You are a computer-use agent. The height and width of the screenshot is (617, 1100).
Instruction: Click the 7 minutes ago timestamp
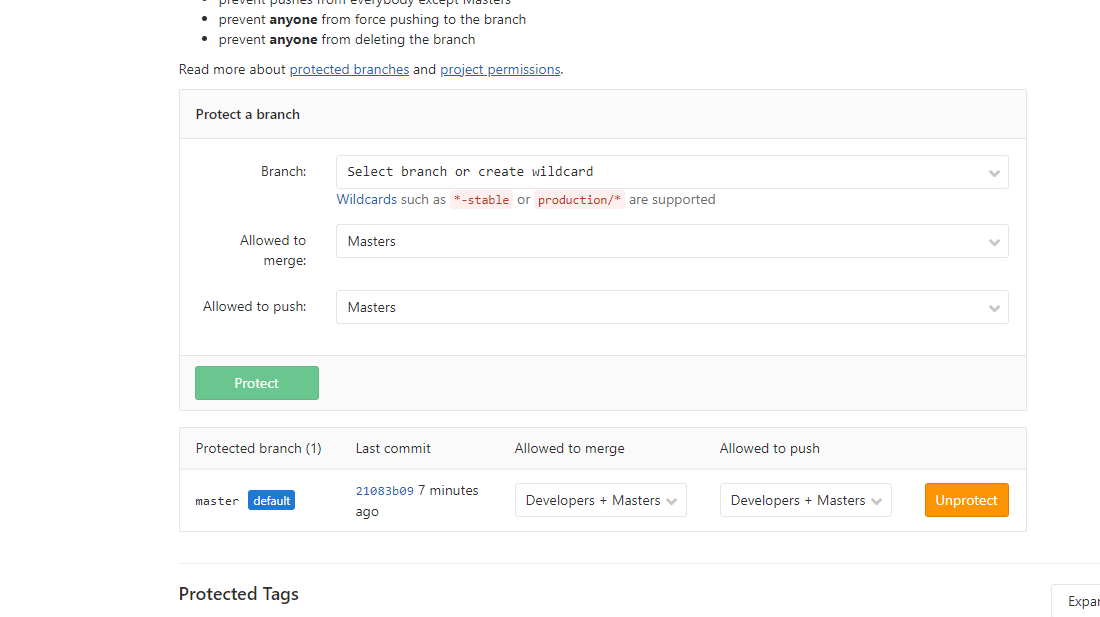[447, 491]
